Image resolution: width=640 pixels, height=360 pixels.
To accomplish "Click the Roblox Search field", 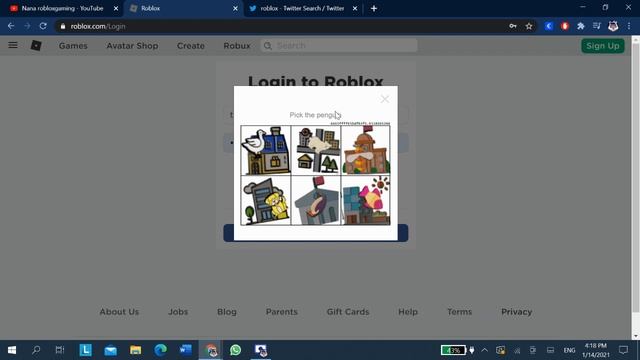I will tap(339, 46).
